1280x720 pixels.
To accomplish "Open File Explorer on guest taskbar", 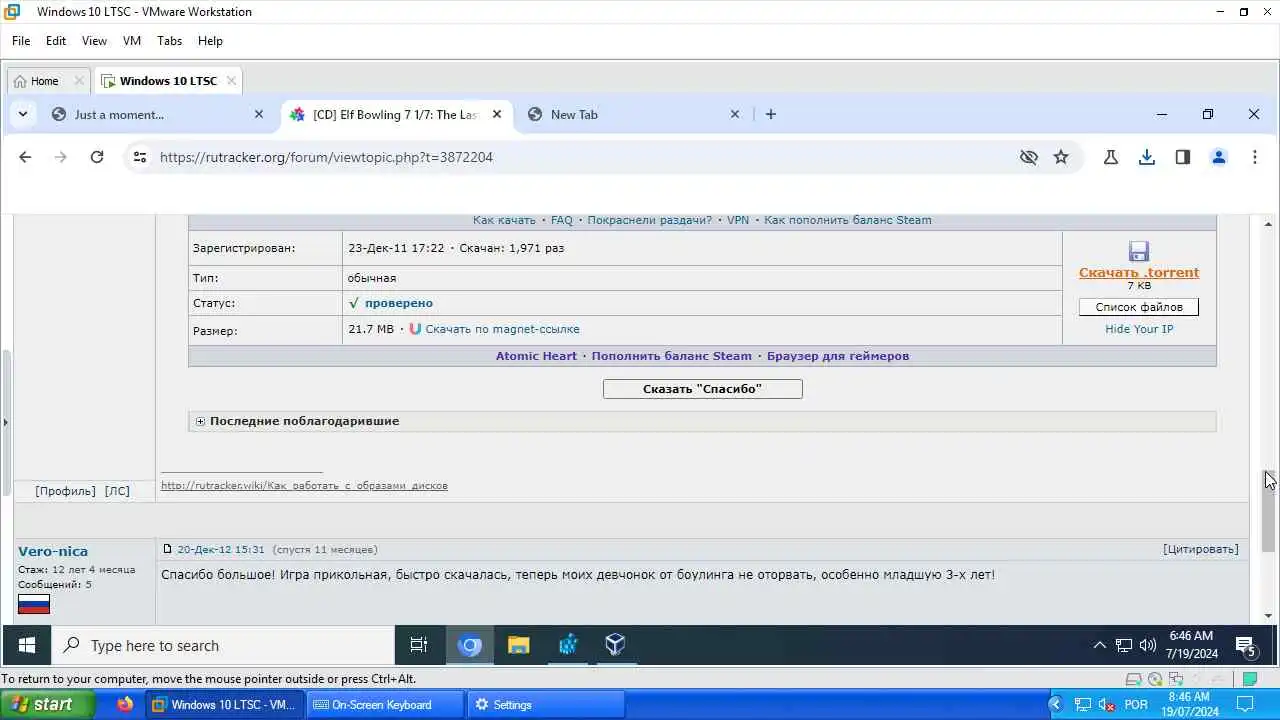I will [518, 646].
